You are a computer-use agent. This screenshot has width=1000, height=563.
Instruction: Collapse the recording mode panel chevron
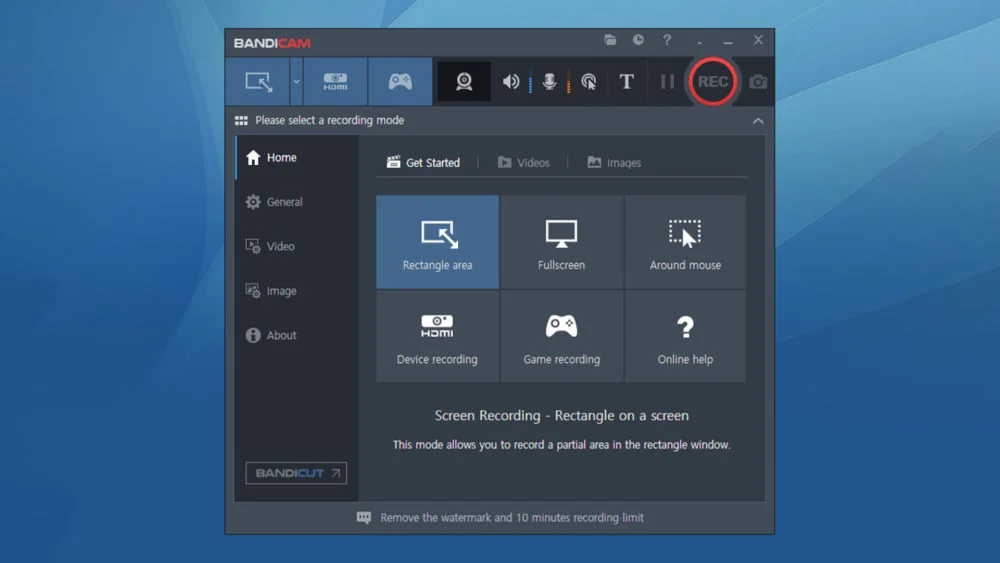click(758, 121)
